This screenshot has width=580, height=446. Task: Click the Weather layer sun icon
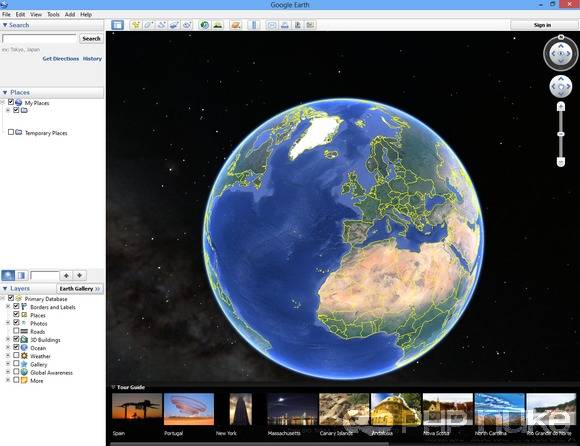coord(24,356)
